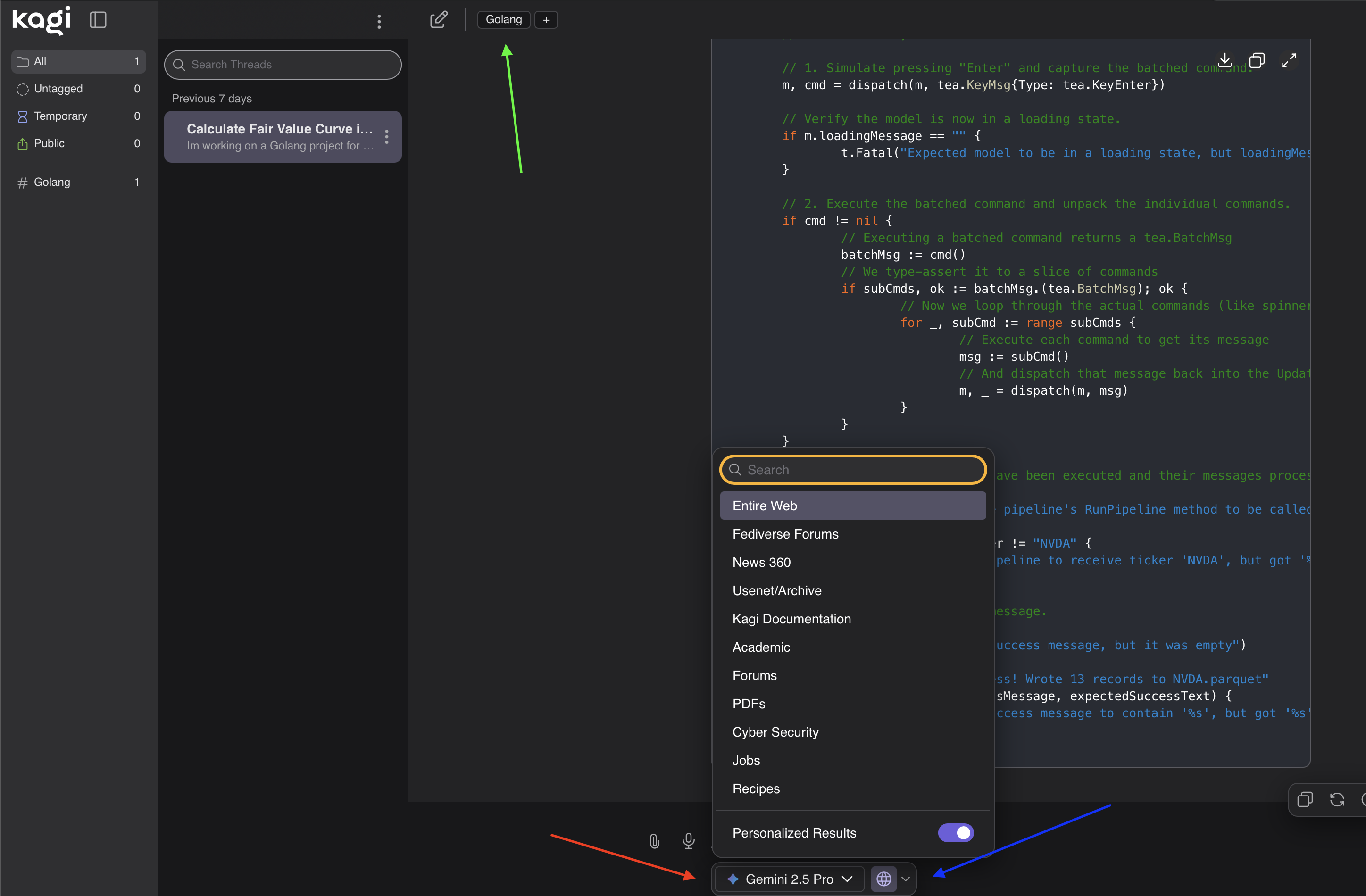The image size is (1366, 896).
Task: Click the new thread compose icon
Action: 439,20
